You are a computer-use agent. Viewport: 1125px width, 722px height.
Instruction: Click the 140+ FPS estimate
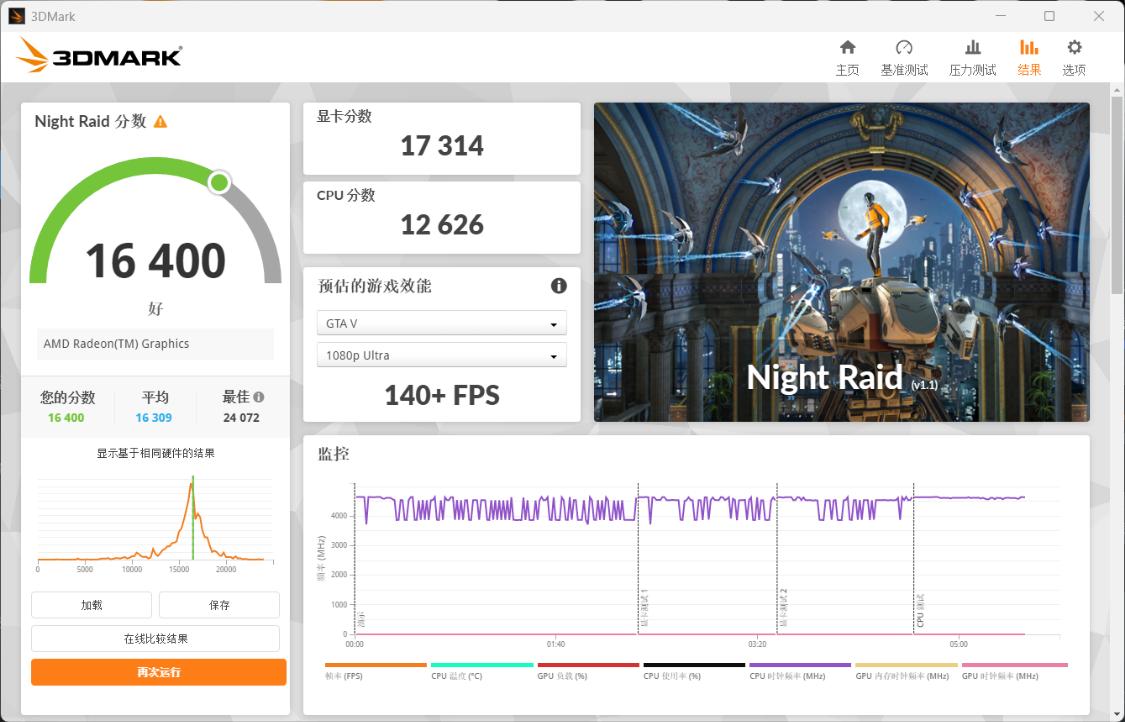coord(442,395)
